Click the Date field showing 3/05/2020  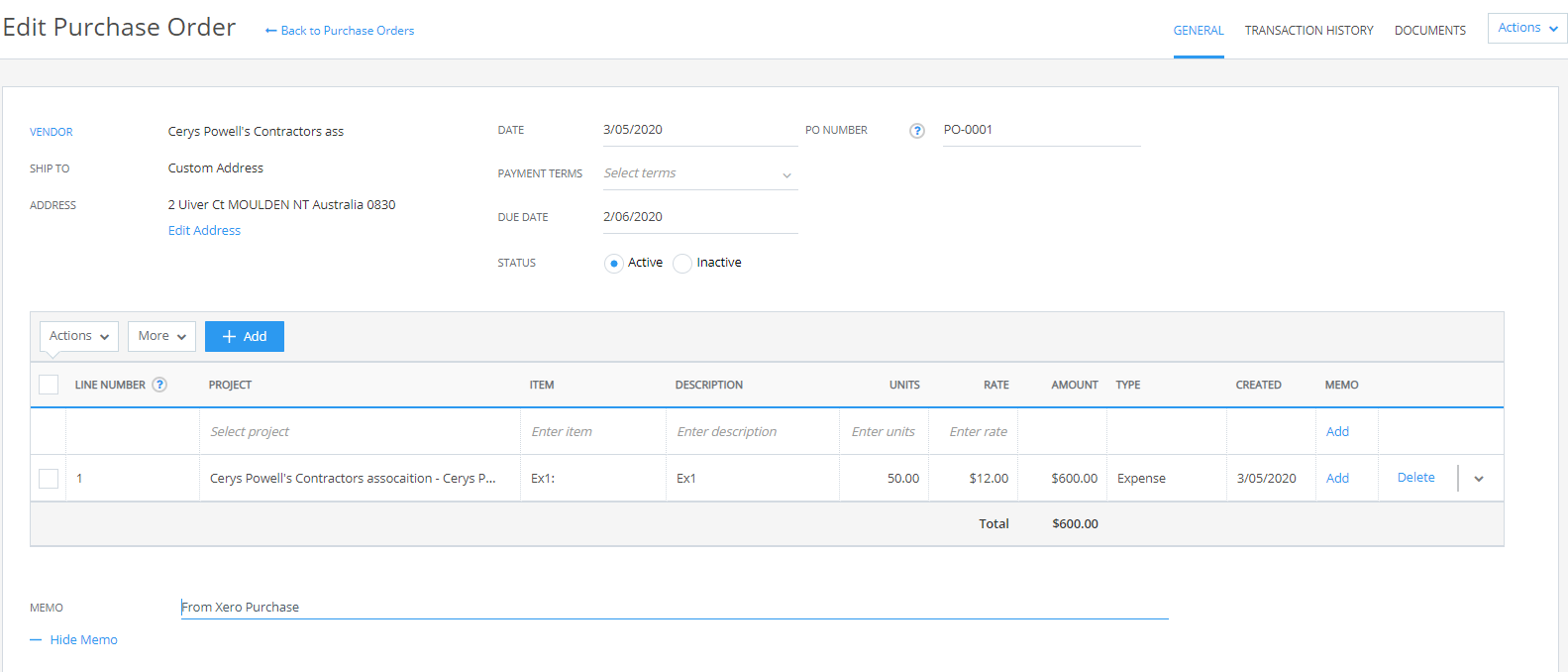tap(699, 130)
